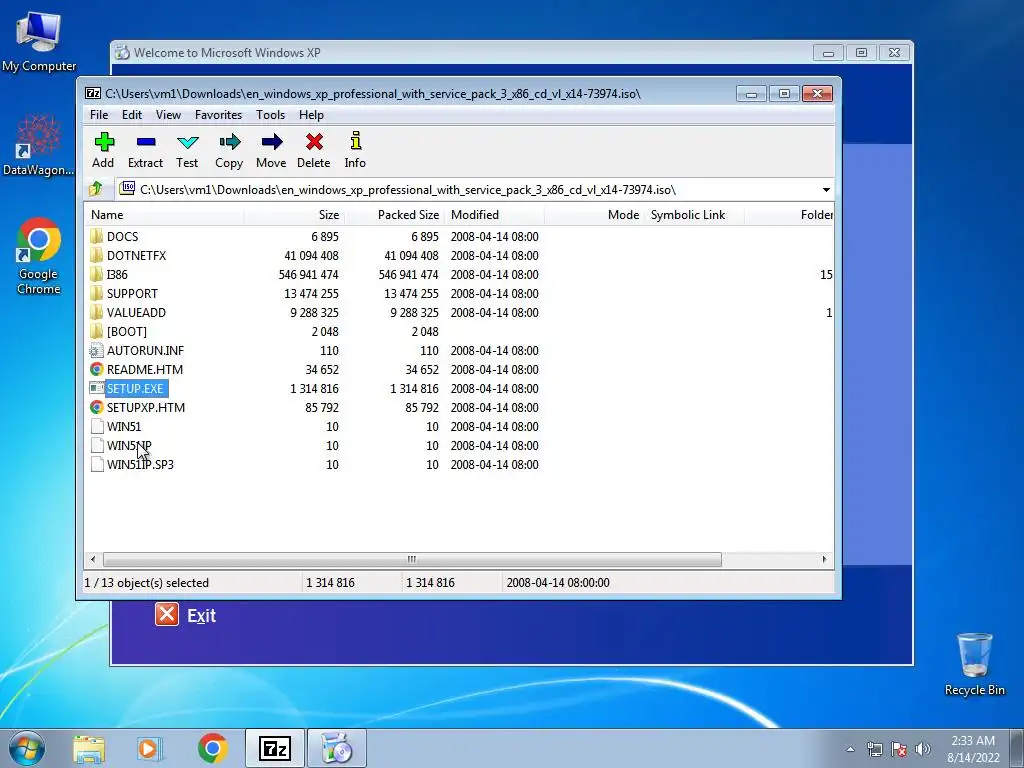This screenshot has width=1024, height=768.
Task: Open Chrome from the taskbar
Action: (x=213, y=749)
